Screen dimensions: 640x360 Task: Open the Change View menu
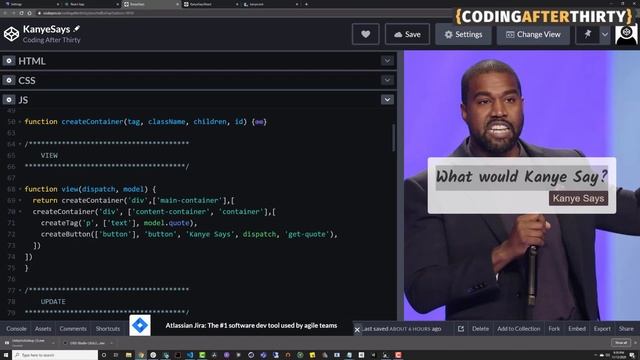tap(533, 34)
